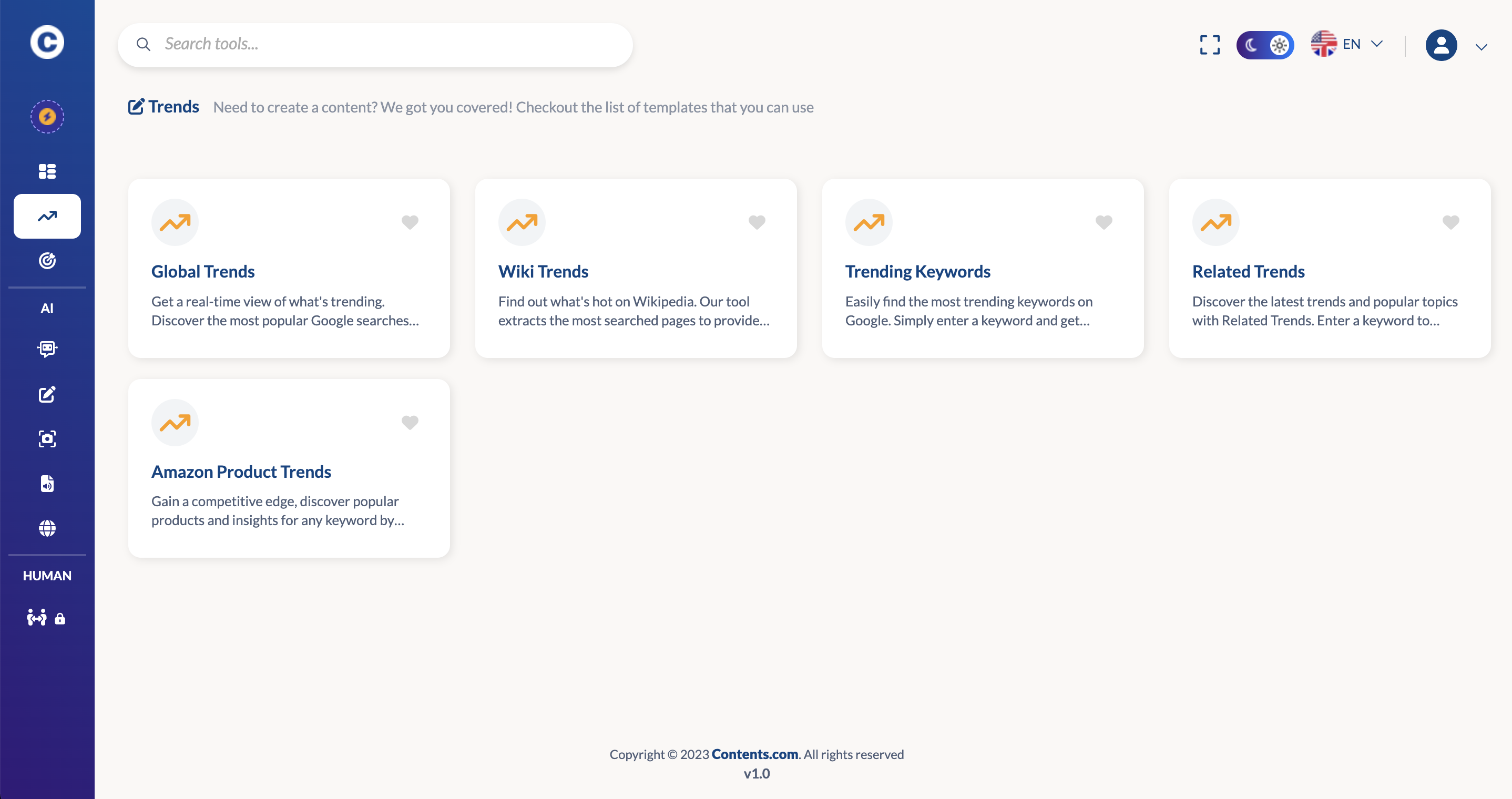1512x799 pixels.
Task: Open the globe translation icon in sidebar
Action: coord(47,528)
